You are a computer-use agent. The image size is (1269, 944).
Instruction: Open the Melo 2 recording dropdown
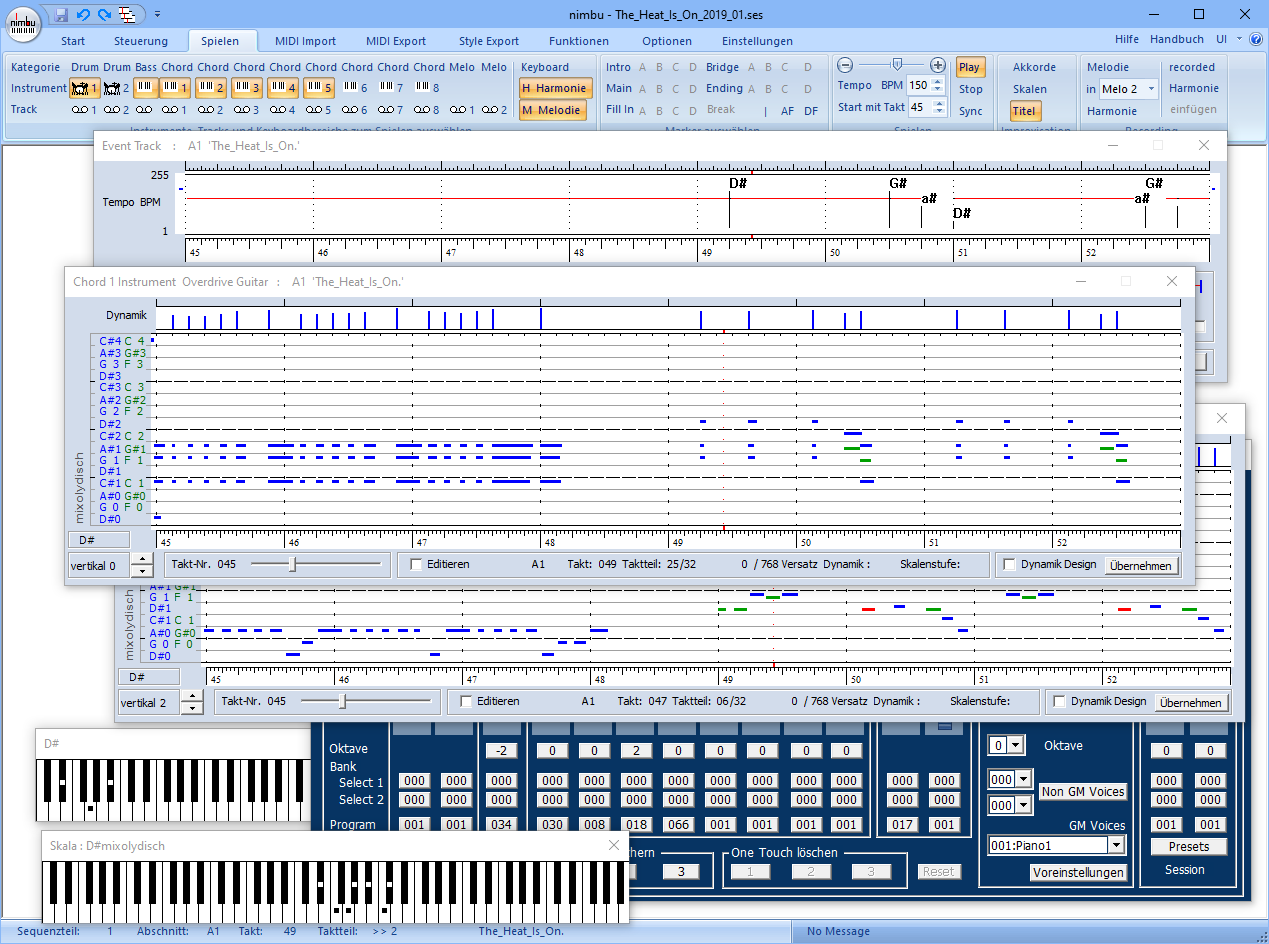tap(1151, 89)
